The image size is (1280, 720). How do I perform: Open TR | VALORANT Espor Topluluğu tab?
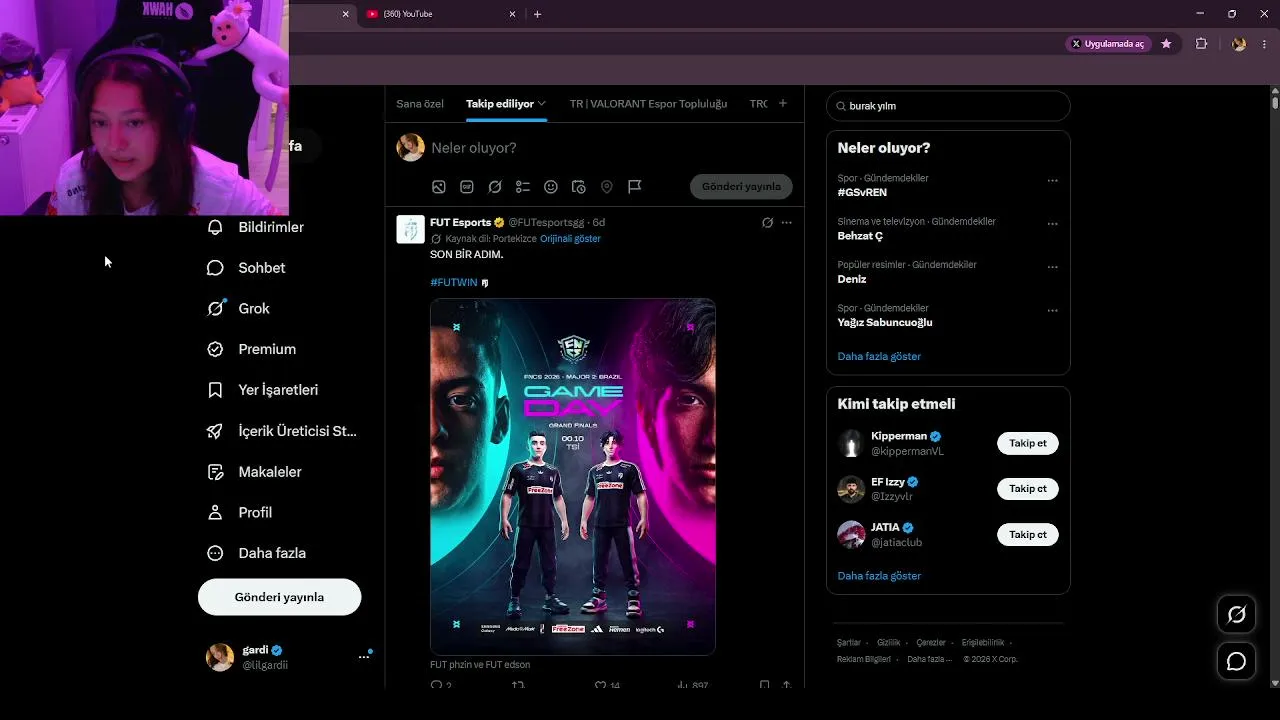point(648,104)
